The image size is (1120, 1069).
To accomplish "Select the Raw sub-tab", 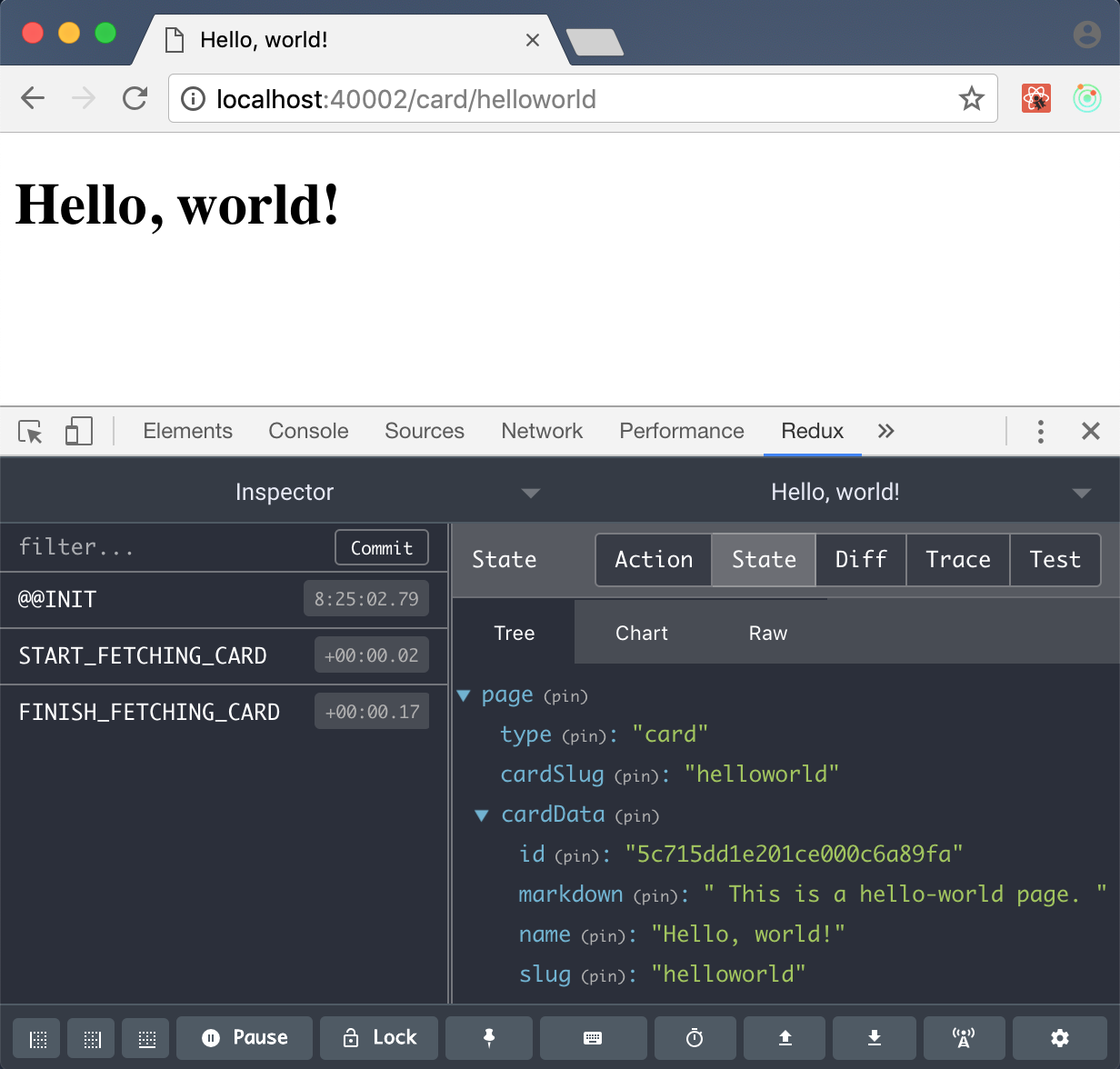I will (x=768, y=633).
